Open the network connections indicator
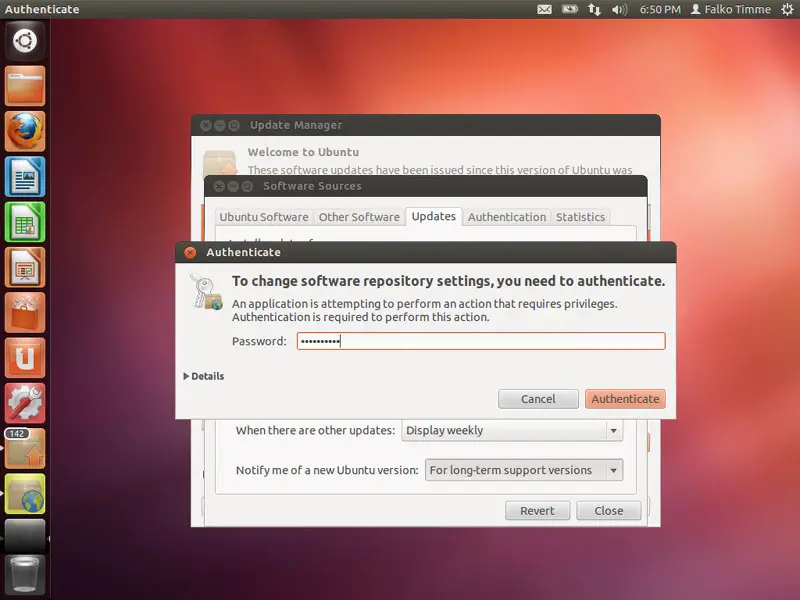The image size is (800, 600). tap(594, 9)
